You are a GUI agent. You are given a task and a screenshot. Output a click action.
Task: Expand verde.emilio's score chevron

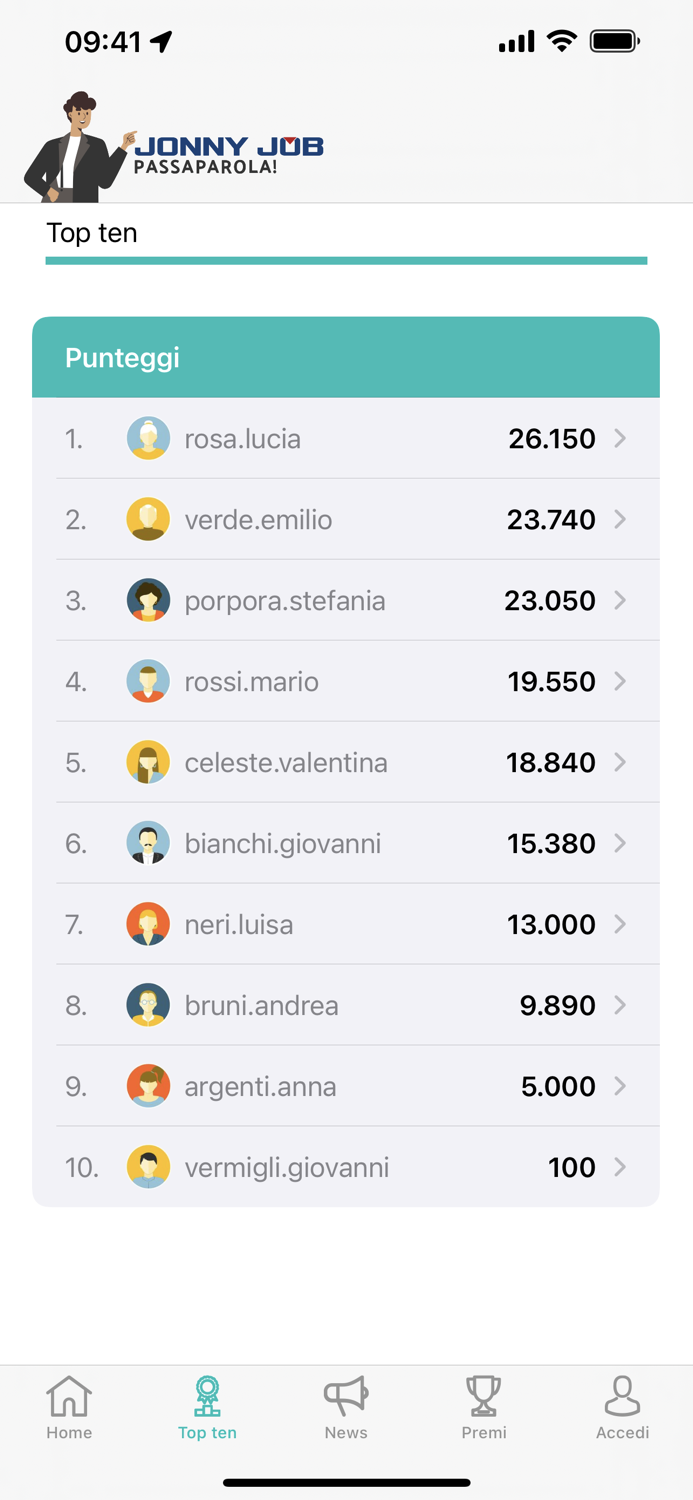tap(620, 519)
